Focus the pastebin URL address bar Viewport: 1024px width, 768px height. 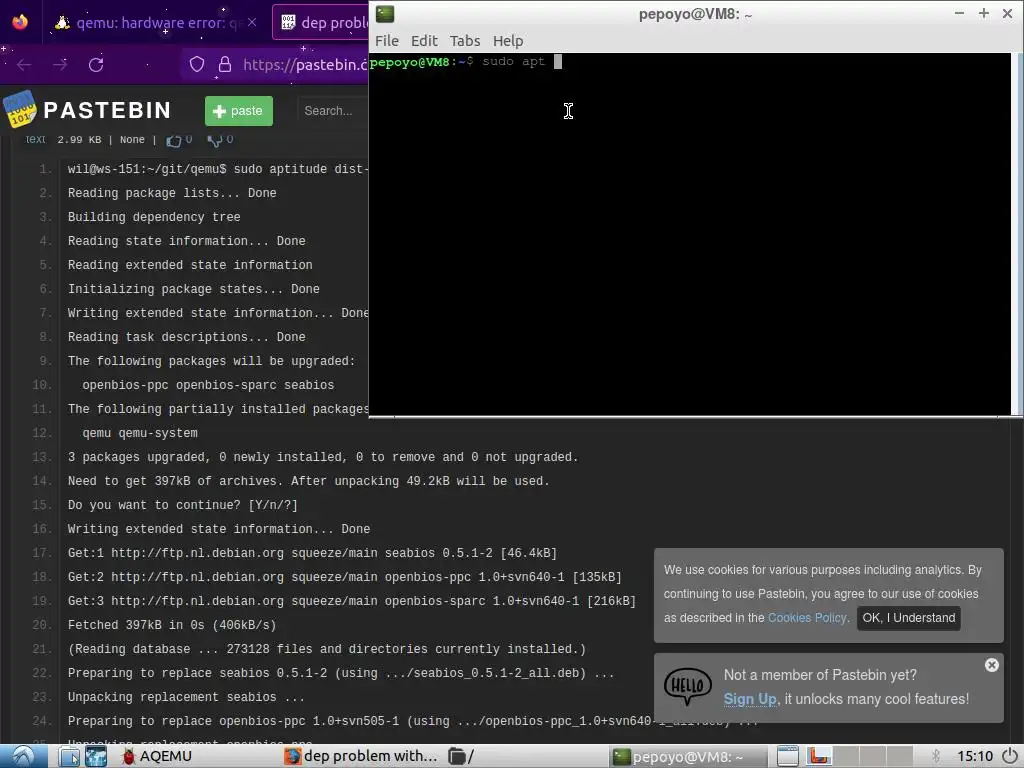point(304,65)
